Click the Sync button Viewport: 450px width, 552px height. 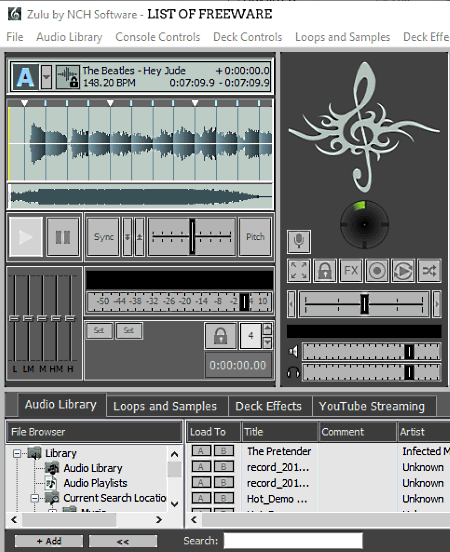(x=103, y=237)
